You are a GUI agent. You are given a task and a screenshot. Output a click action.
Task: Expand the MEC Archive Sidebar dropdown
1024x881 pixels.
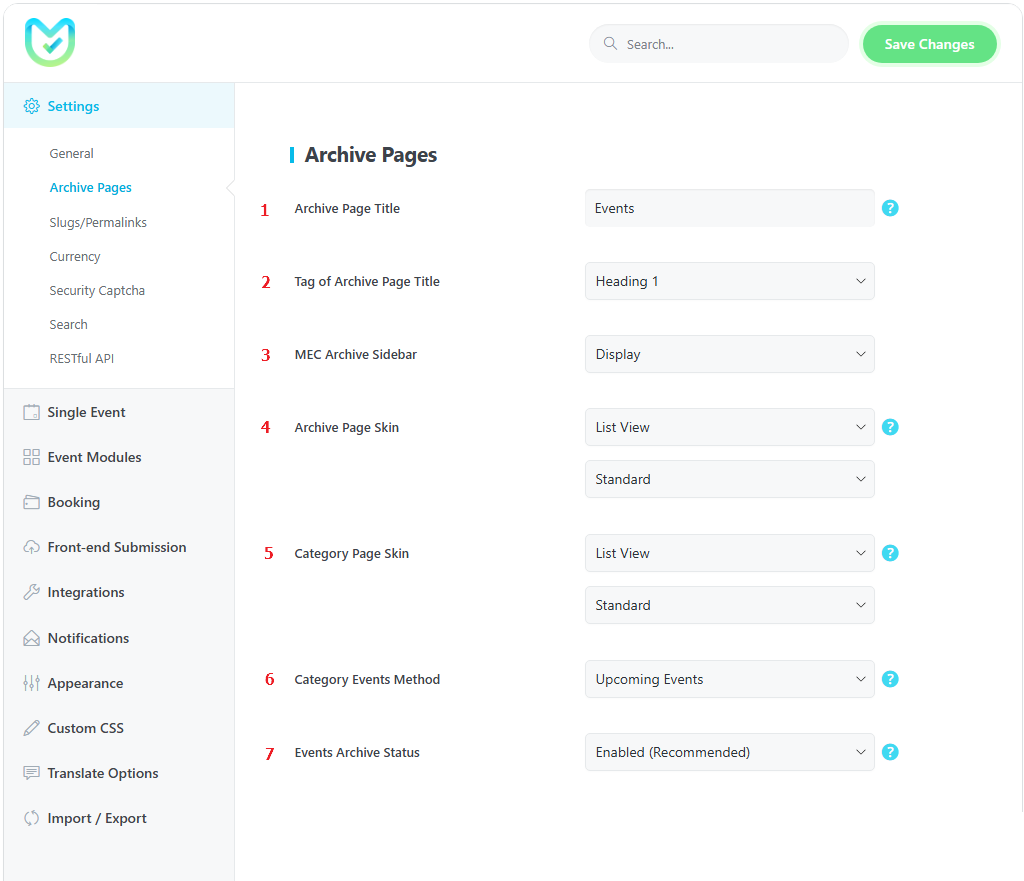pos(729,354)
